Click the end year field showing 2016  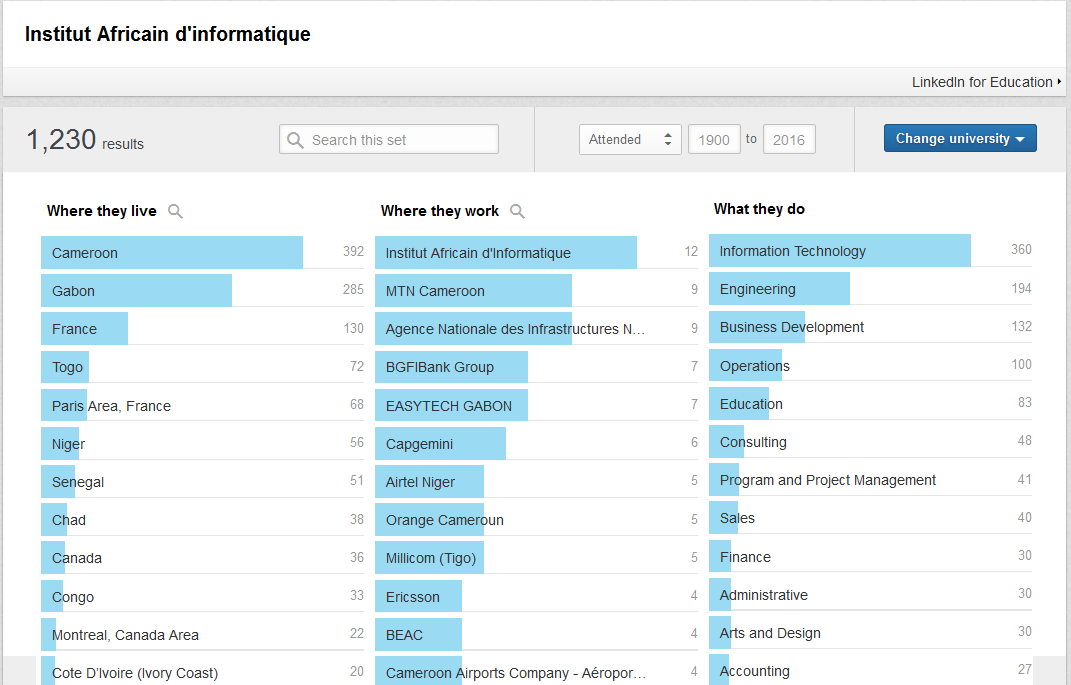789,139
